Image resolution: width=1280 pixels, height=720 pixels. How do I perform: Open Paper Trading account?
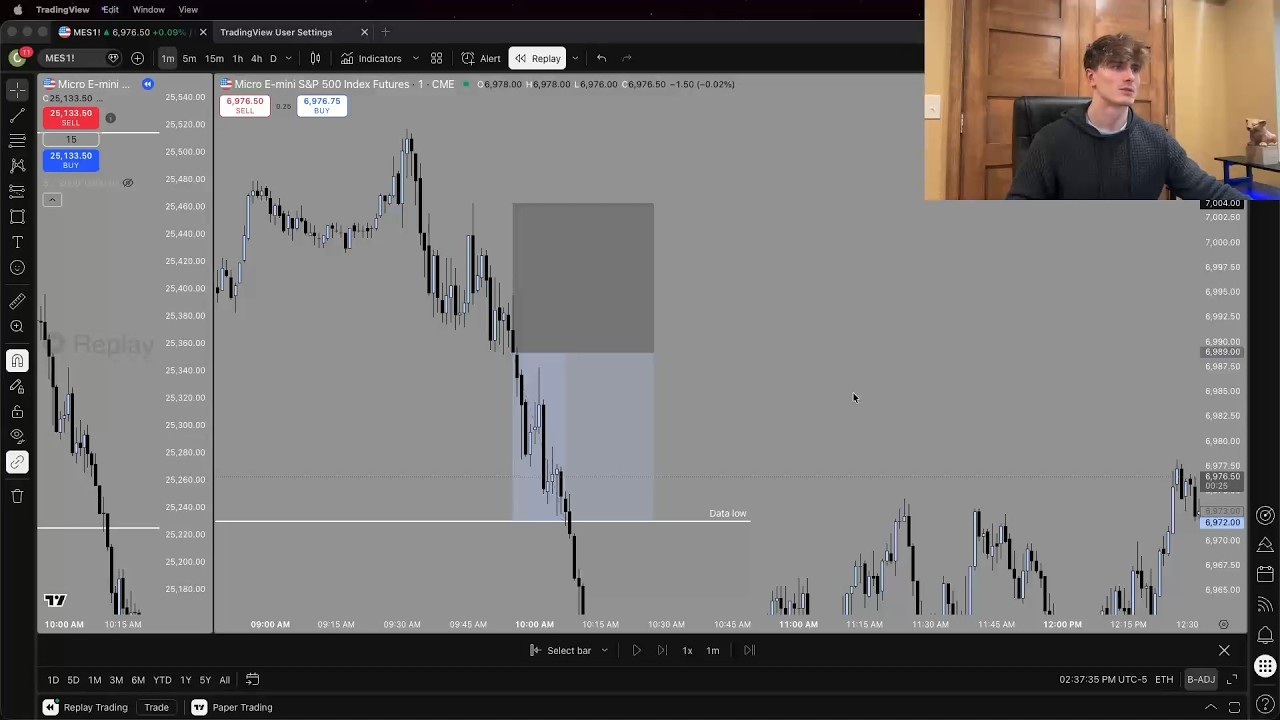coord(232,707)
